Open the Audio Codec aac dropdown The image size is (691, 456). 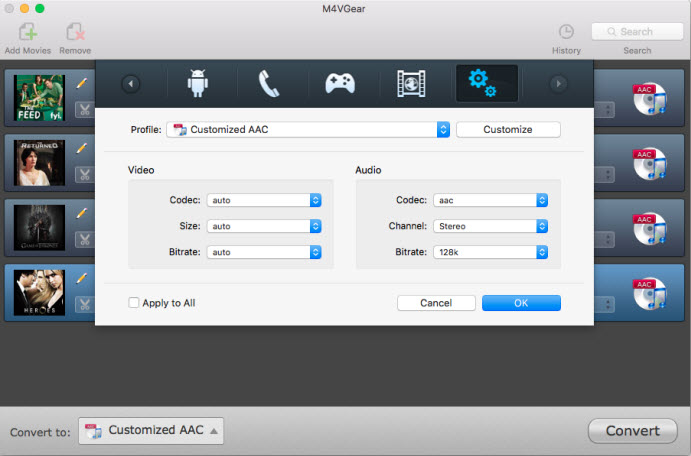pos(490,200)
